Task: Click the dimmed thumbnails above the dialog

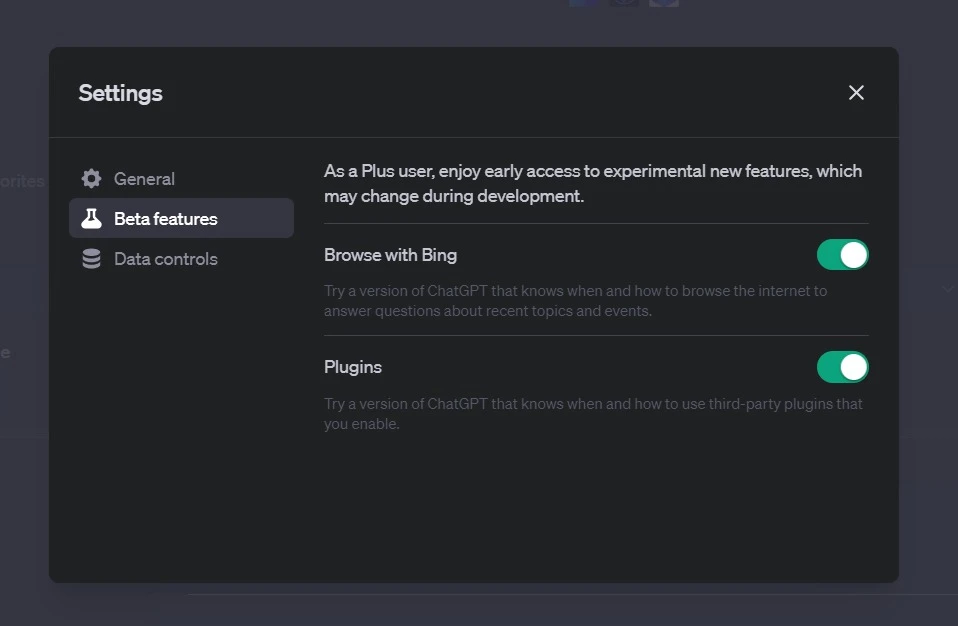Action: click(x=623, y=3)
